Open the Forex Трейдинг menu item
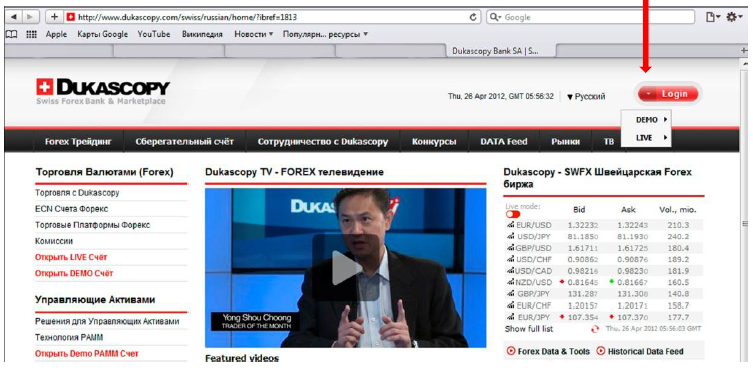The image size is (753, 379). [x=78, y=142]
